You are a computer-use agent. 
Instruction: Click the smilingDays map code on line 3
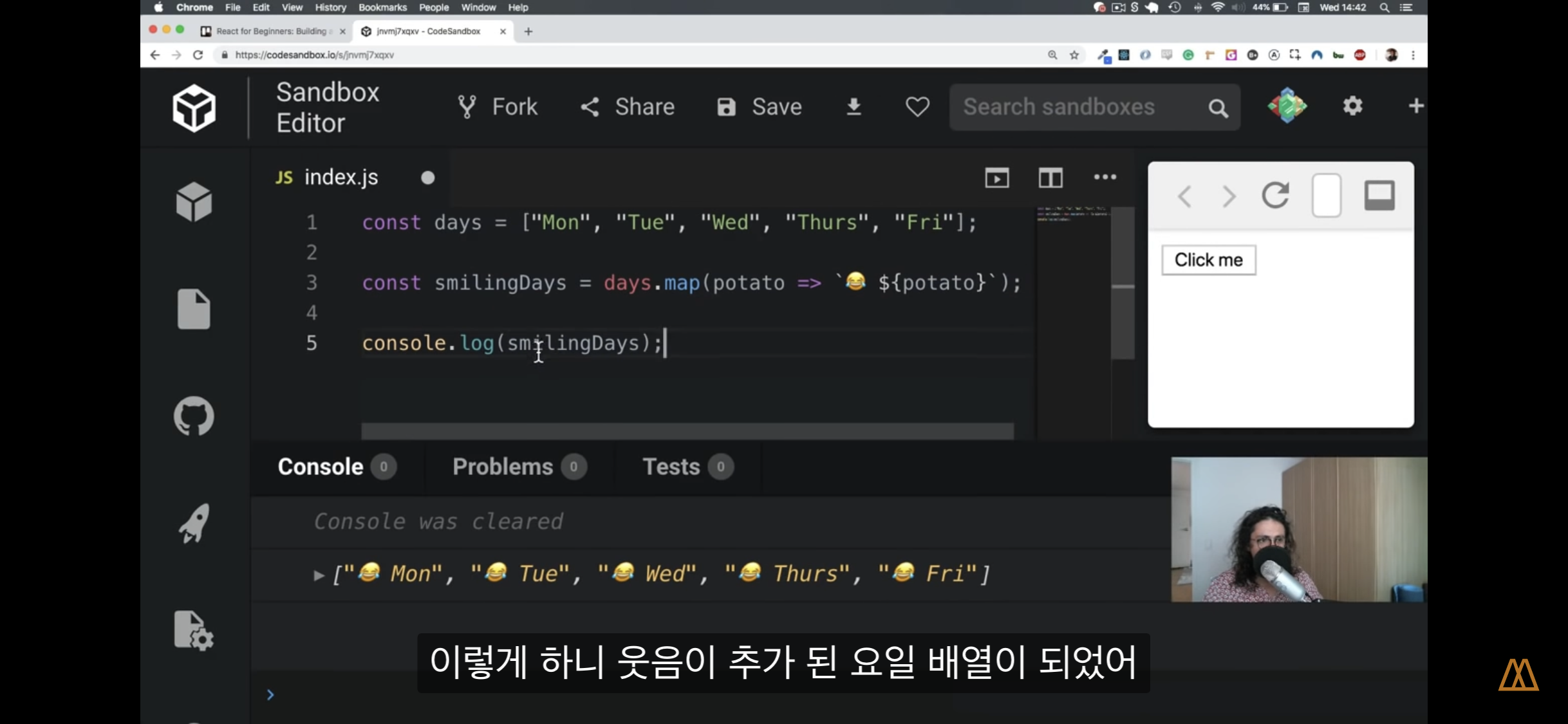691,283
